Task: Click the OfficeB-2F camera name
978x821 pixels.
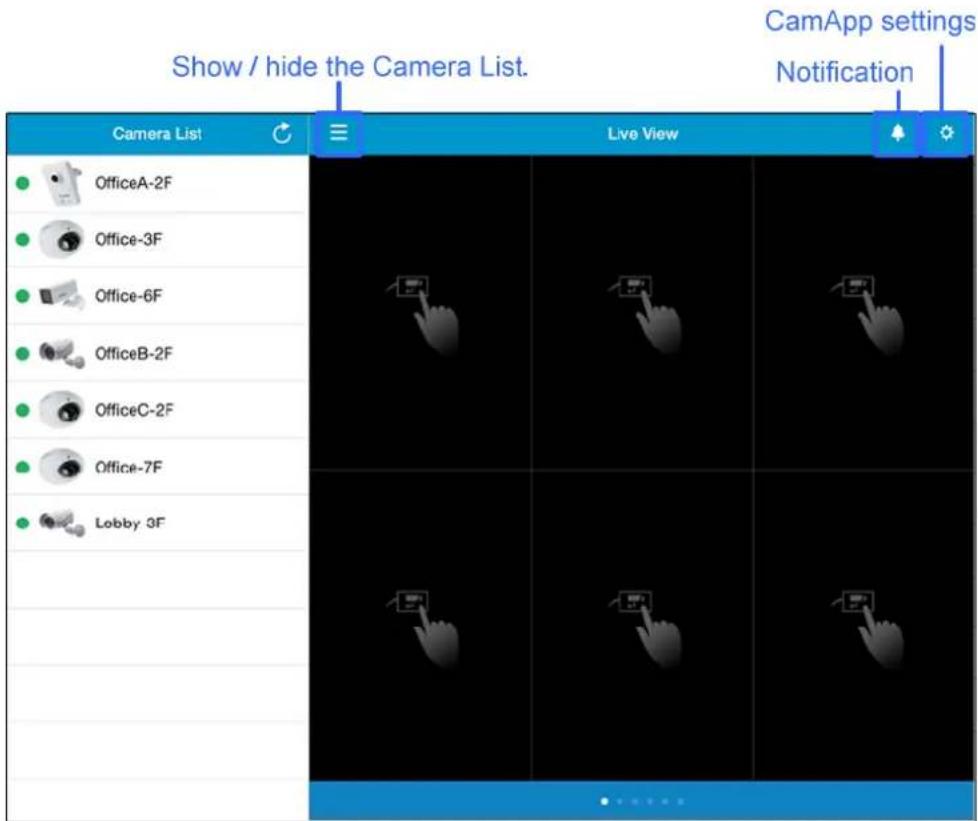Action: click(133, 354)
